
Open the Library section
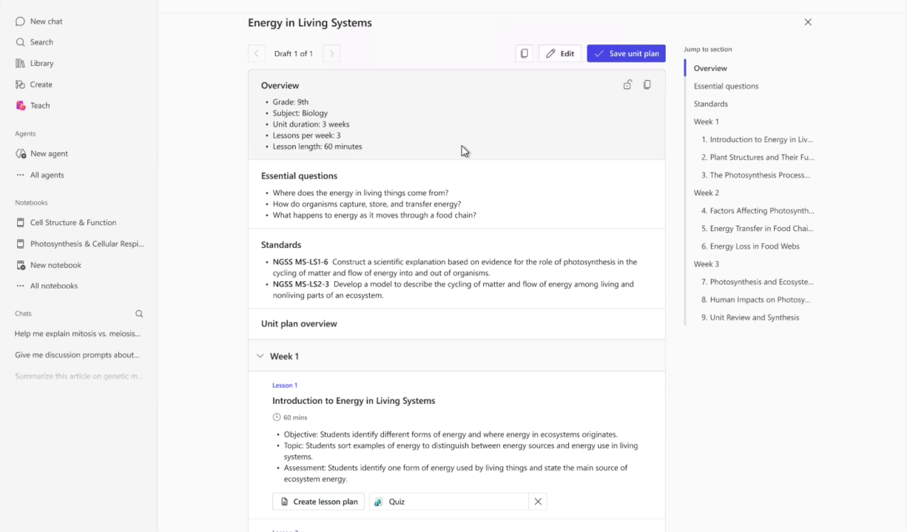(x=34, y=63)
